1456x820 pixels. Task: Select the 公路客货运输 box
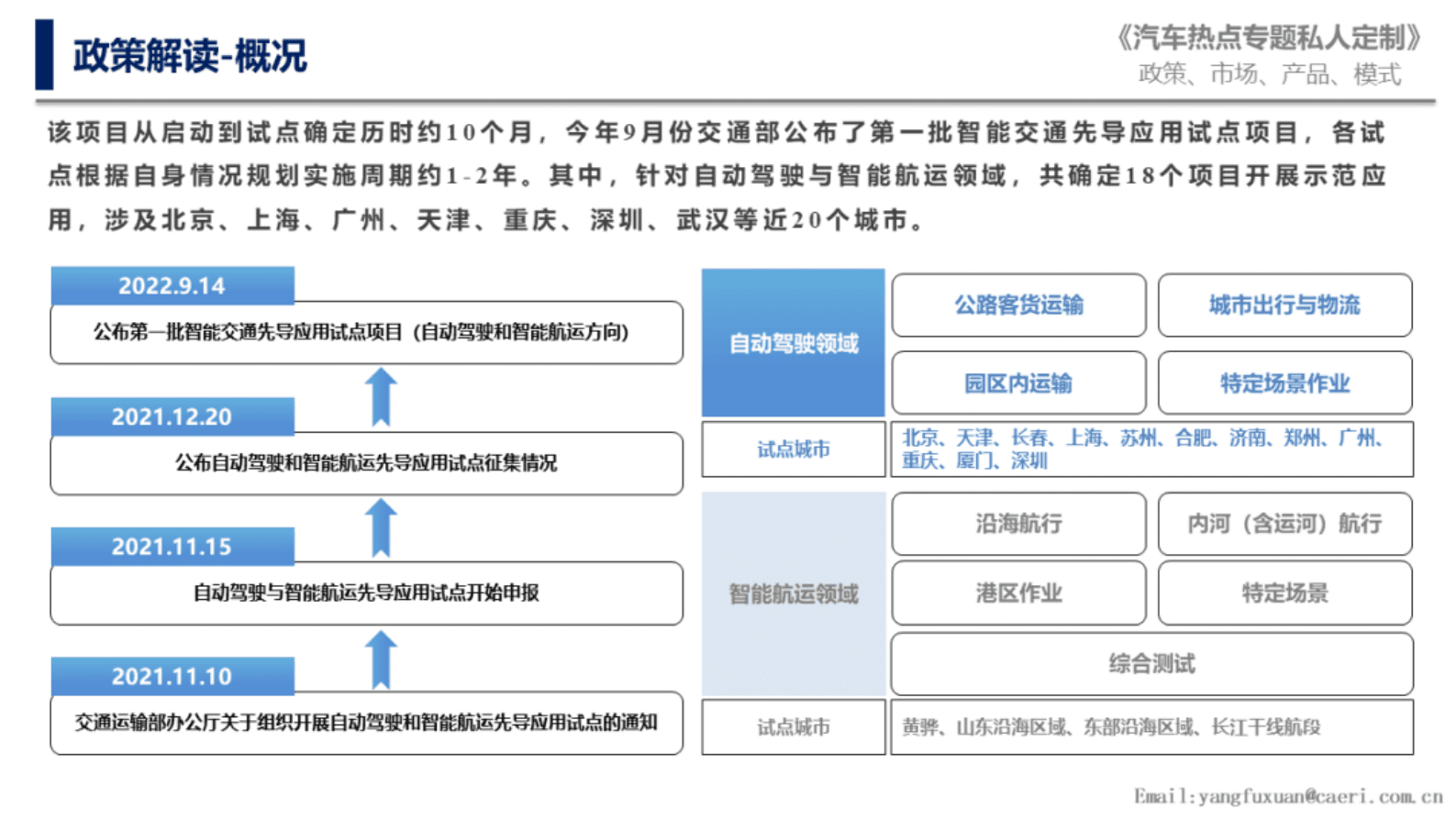click(1018, 305)
